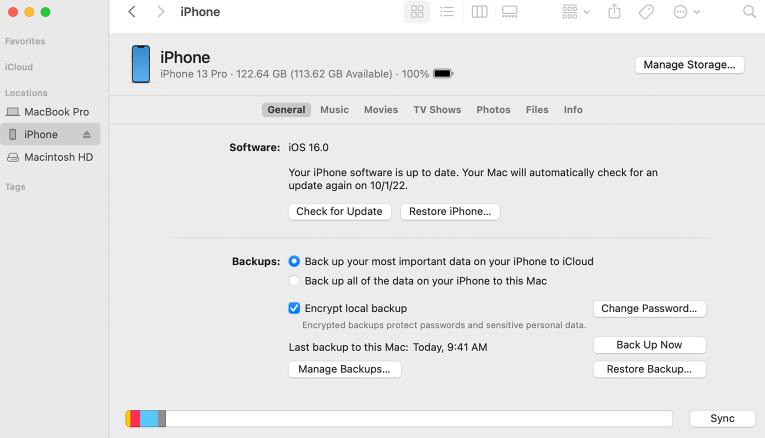Switch to the Info tab

[x=573, y=110]
